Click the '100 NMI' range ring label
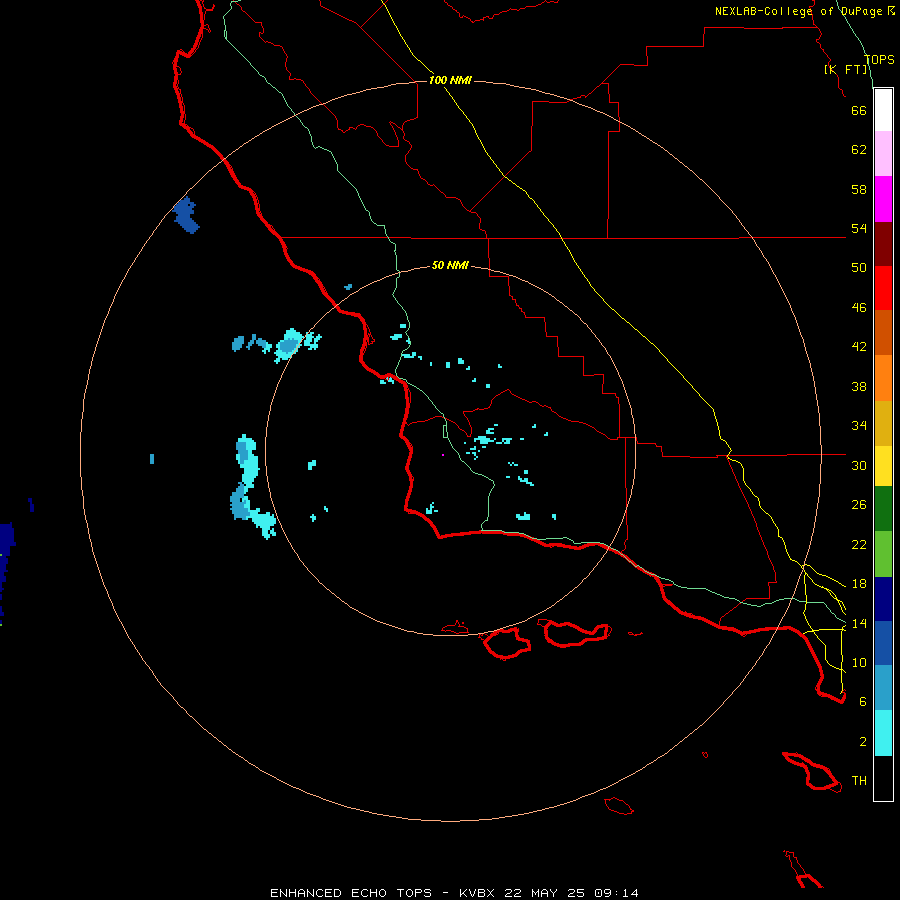The width and height of the screenshot is (900, 900). (x=450, y=80)
